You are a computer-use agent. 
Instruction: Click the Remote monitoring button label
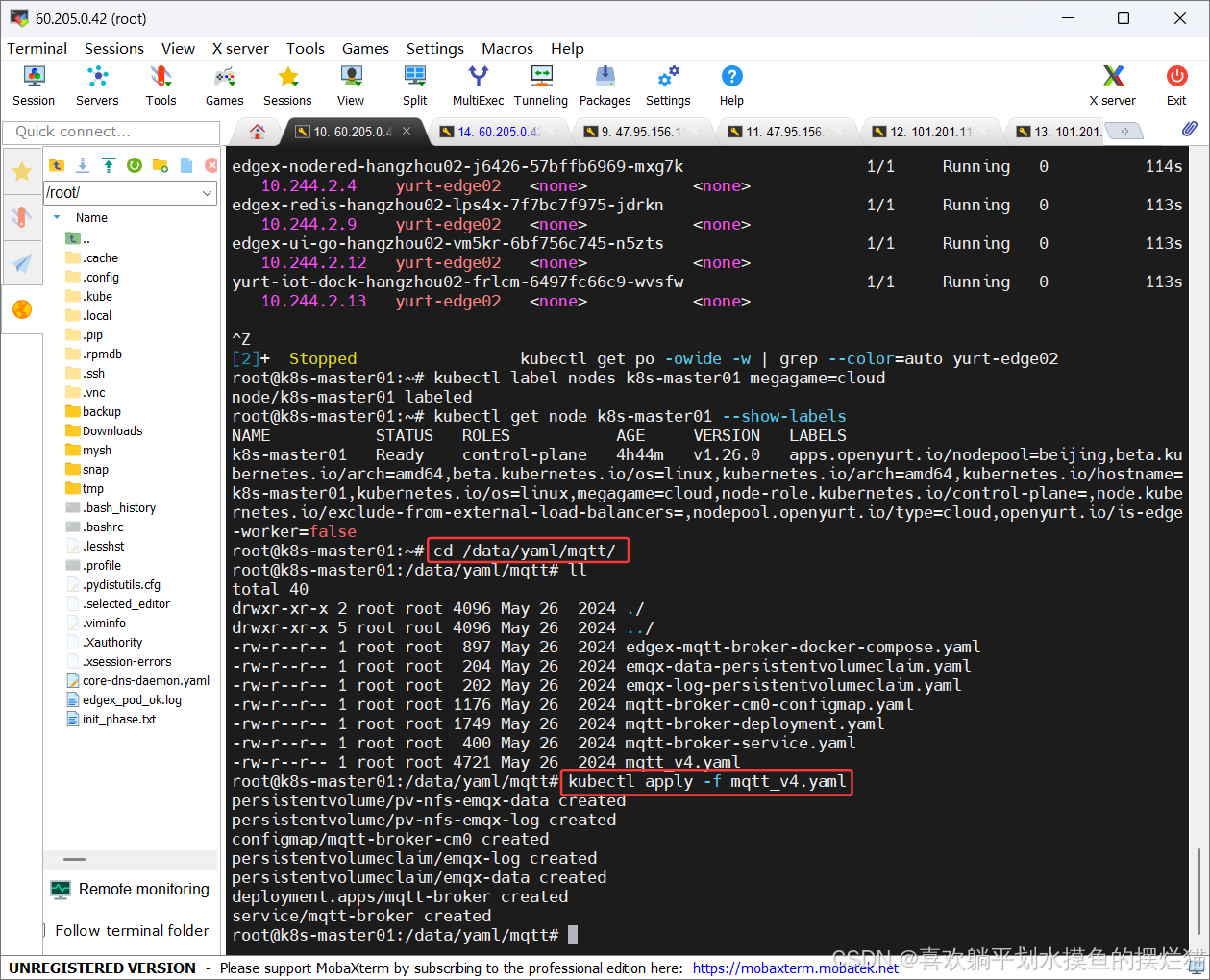point(144,890)
